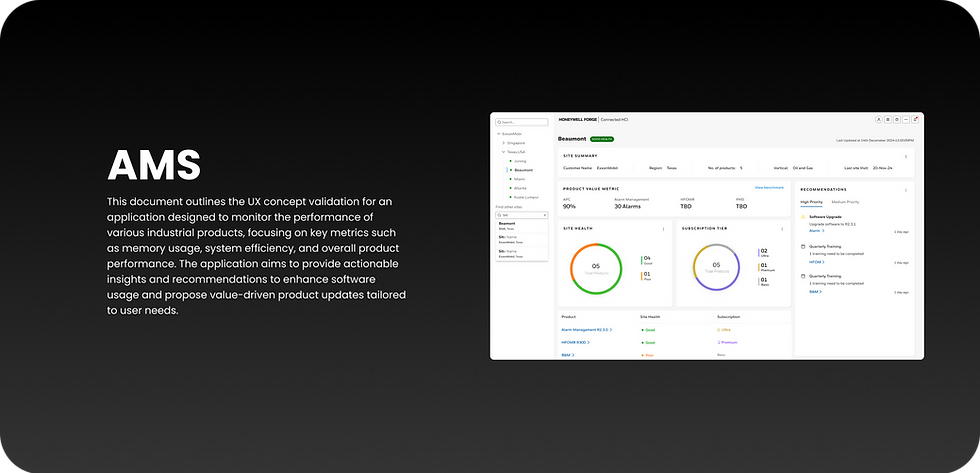The width and height of the screenshot is (980, 473).
Task: Click the APC 90% metric value
Action: click(x=569, y=206)
